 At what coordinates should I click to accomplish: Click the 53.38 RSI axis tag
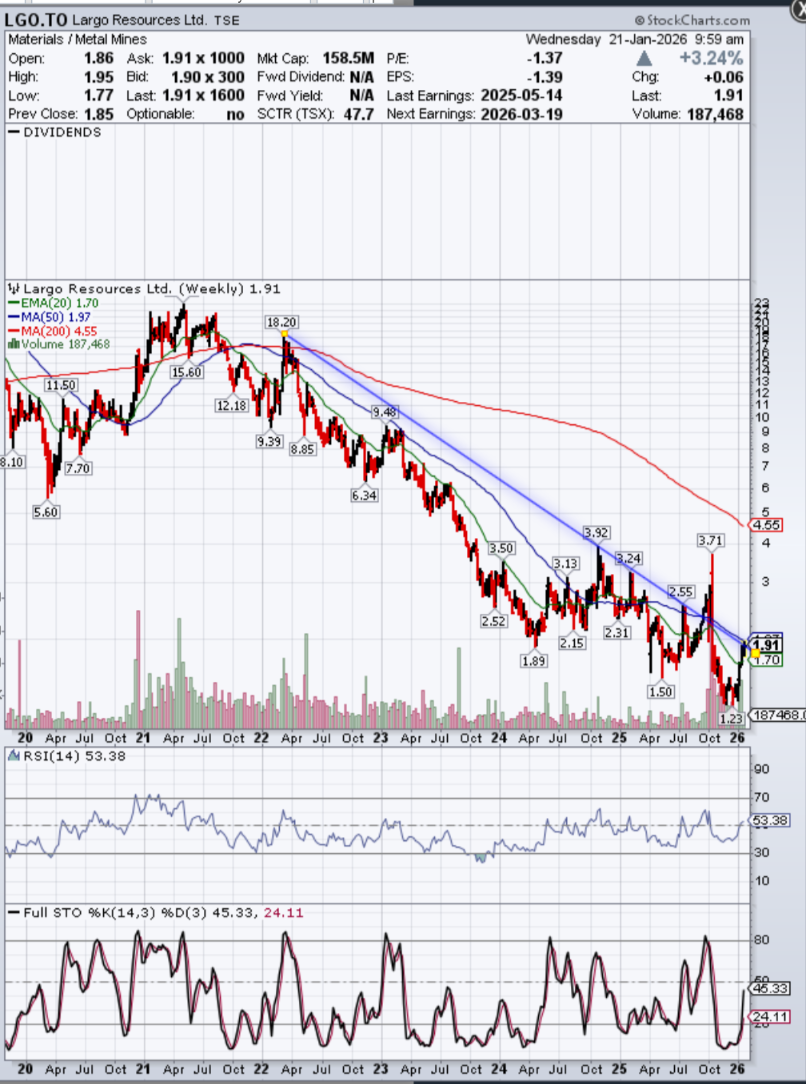pyautogui.click(x=770, y=821)
